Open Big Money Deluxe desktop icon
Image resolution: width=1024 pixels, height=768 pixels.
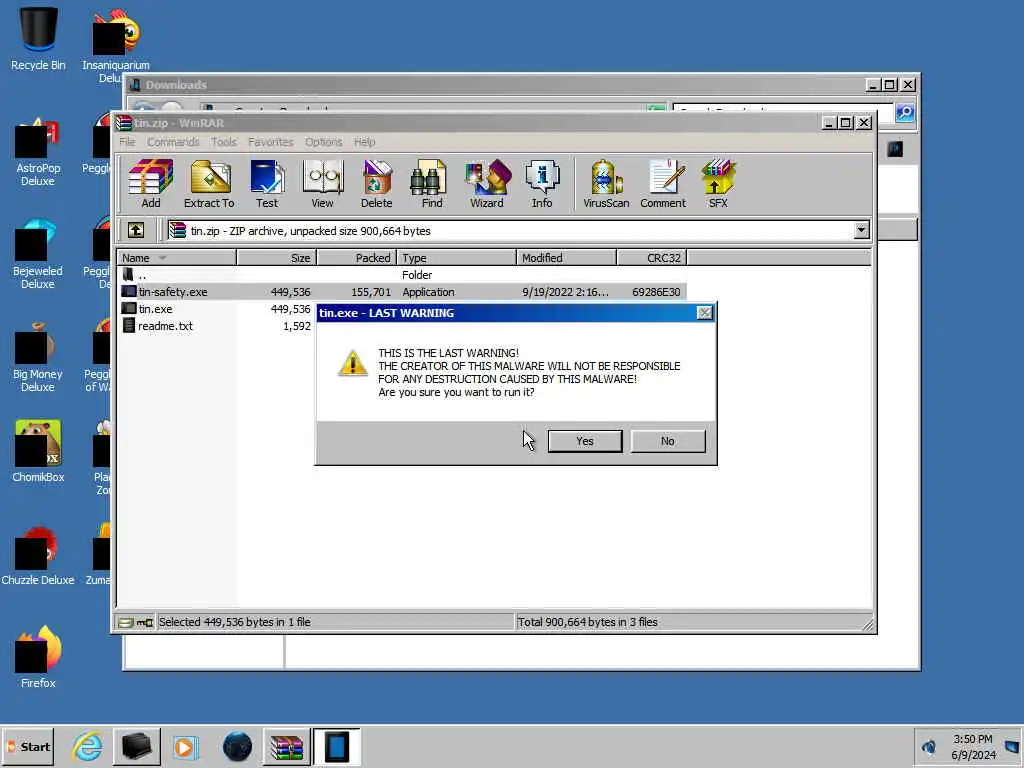tap(37, 357)
